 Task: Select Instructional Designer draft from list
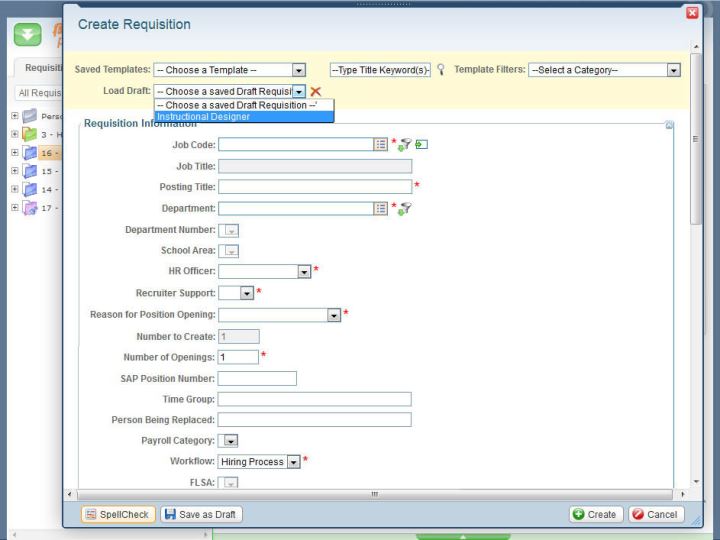[x=243, y=117]
